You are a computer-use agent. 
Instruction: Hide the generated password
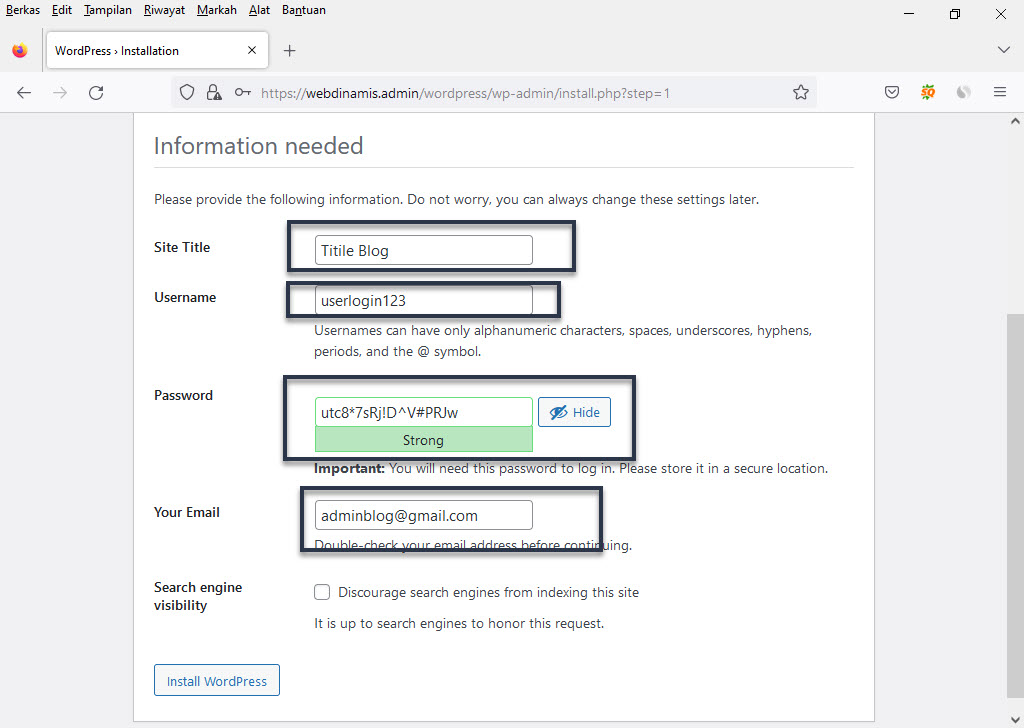[x=574, y=411]
